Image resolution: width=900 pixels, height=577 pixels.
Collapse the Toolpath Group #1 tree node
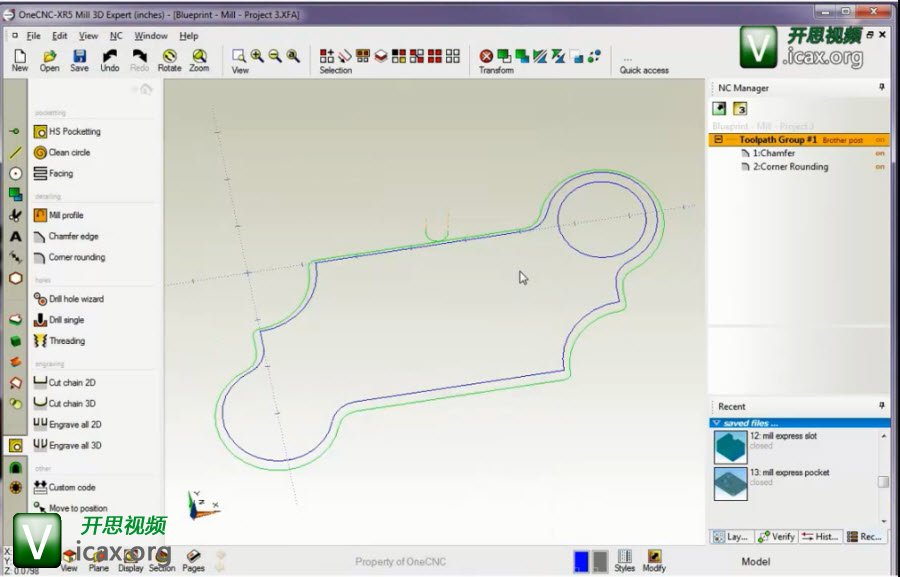[x=718, y=140]
